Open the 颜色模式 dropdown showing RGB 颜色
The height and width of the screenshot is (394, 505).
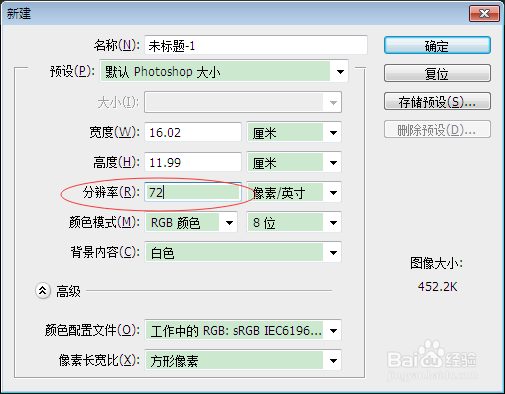191,222
